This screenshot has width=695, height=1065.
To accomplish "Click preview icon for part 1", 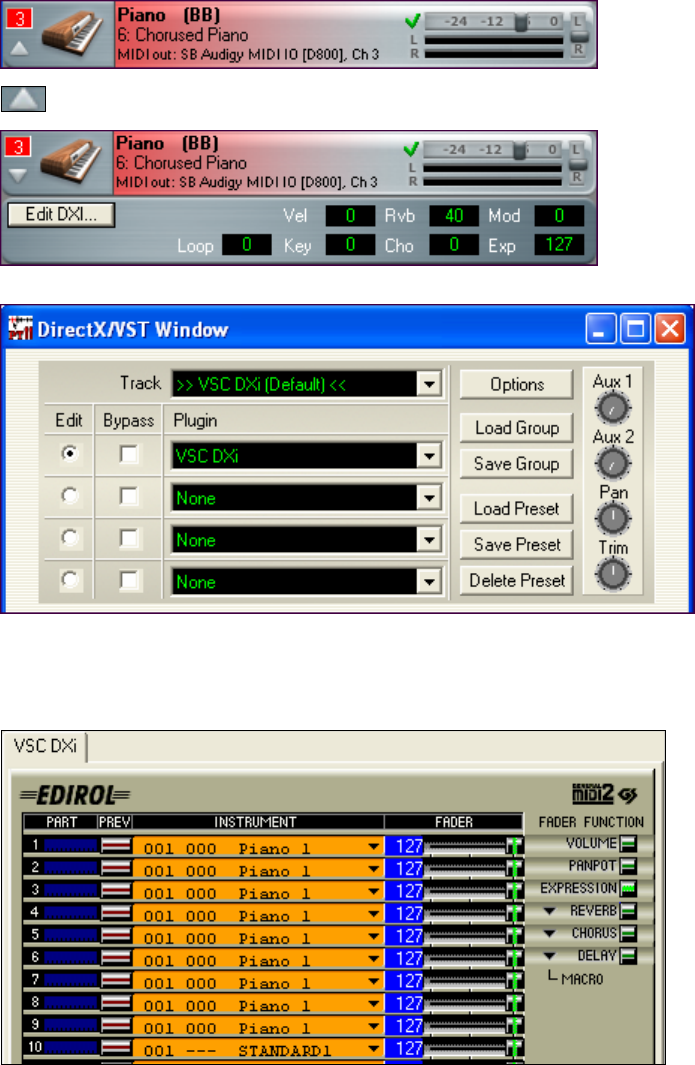I will pos(116,846).
